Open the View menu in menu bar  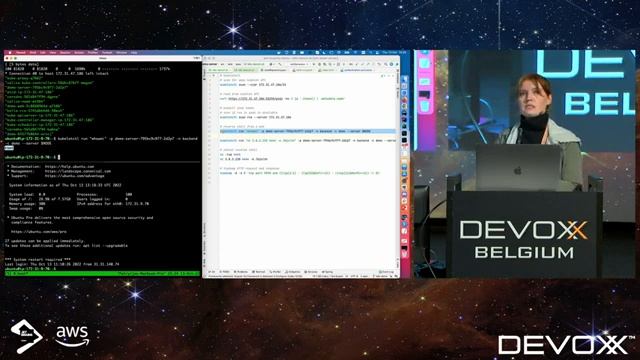click(53, 53)
